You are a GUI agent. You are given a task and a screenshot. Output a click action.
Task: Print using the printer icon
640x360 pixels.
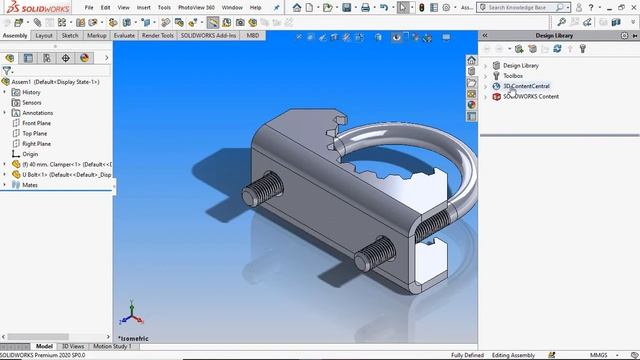365,7
